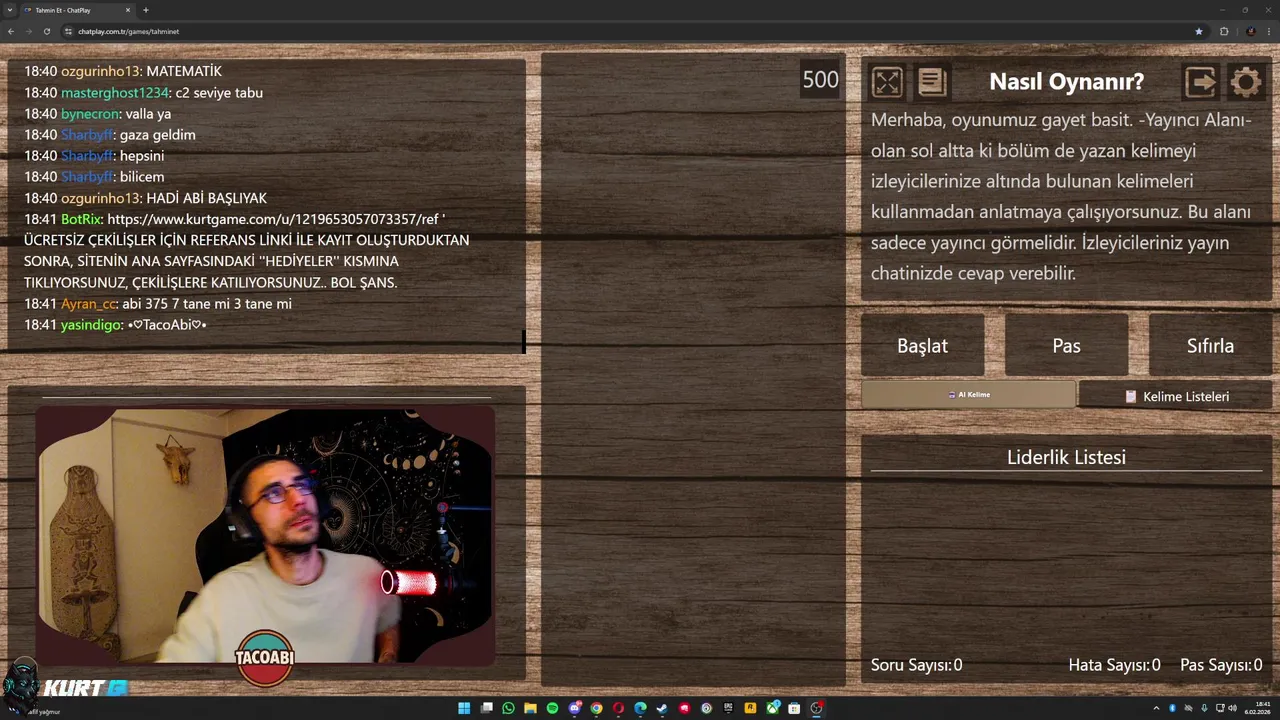Open Microsoft Edge from the taskbar
1280x720 pixels.
pyautogui.click(x=640, y=708)
